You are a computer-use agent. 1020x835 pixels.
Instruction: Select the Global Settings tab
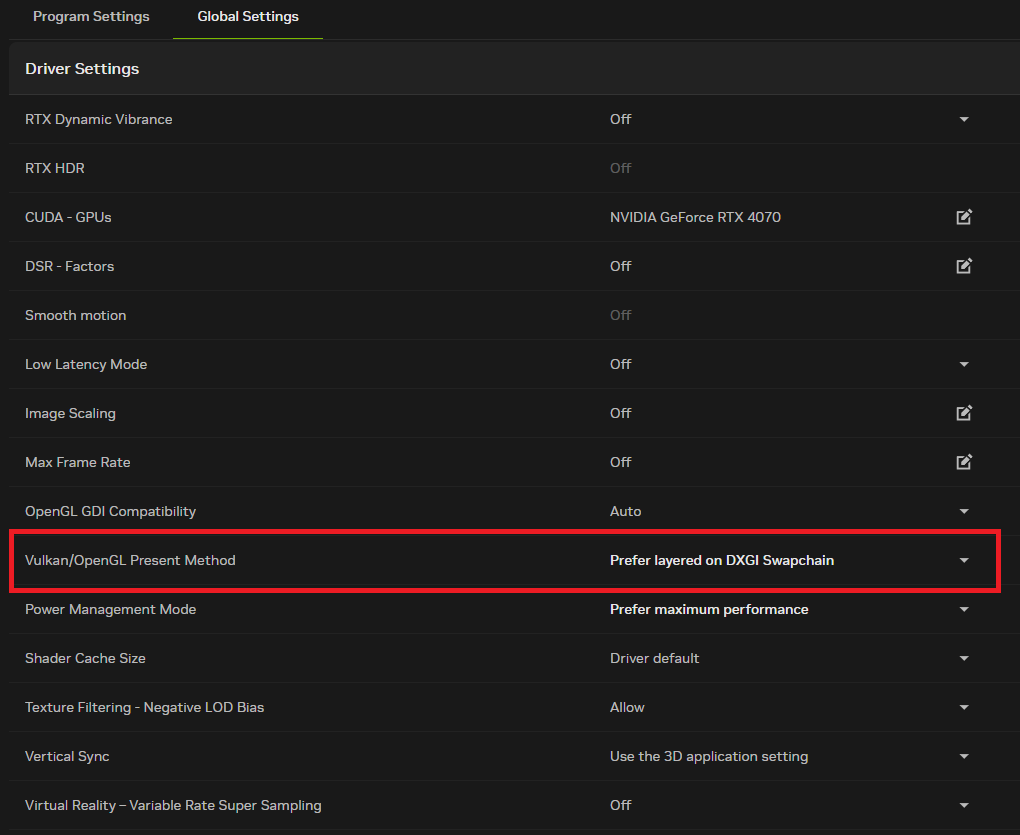pos(248,17)
